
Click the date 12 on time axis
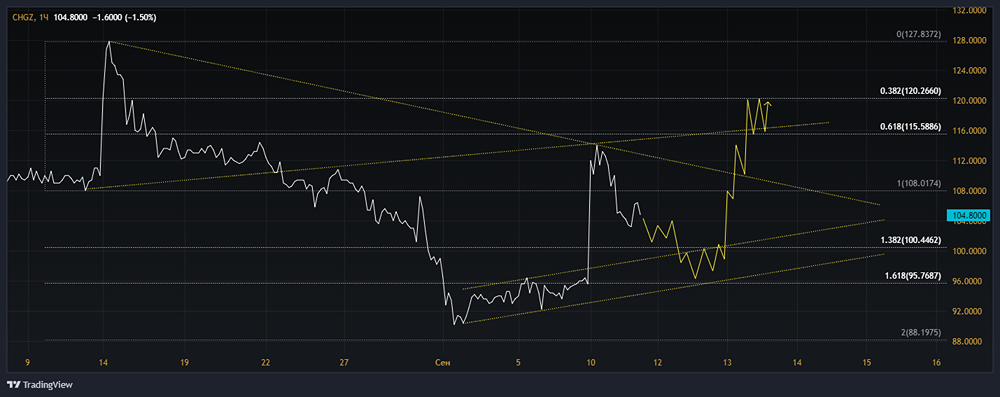658,363
